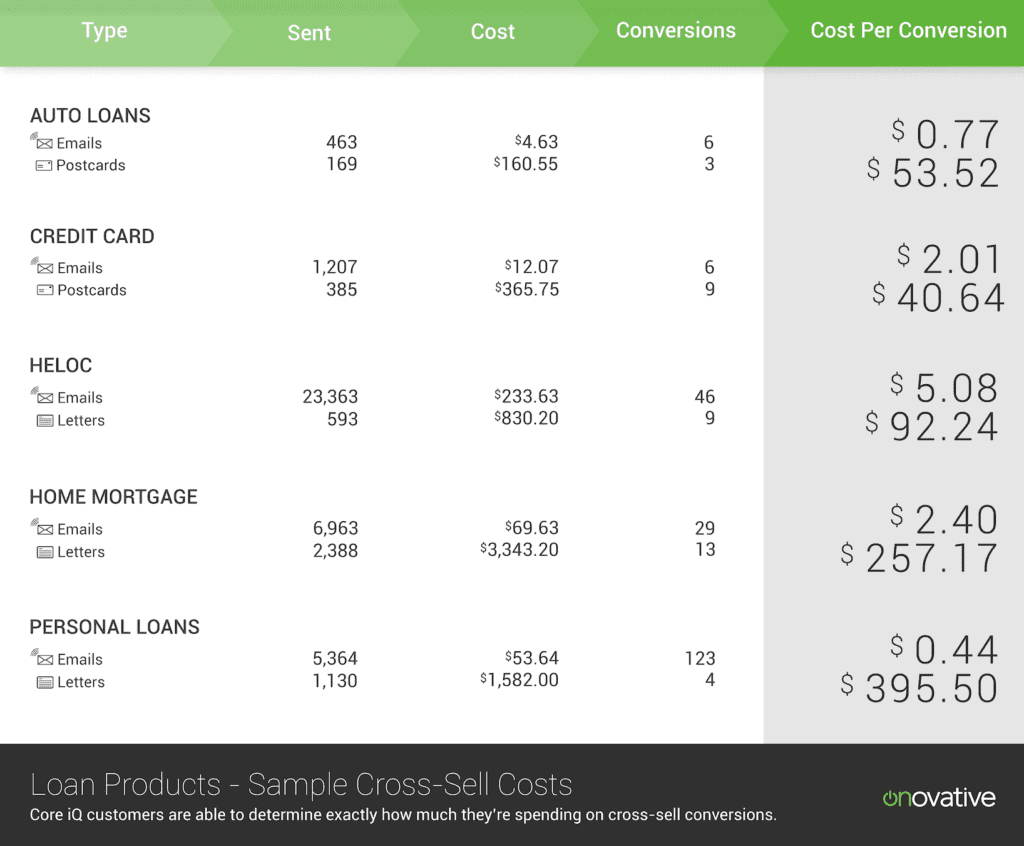1024x846 pixels.
Task: Click the Onovative logo
Action: (x=938, y=798)
